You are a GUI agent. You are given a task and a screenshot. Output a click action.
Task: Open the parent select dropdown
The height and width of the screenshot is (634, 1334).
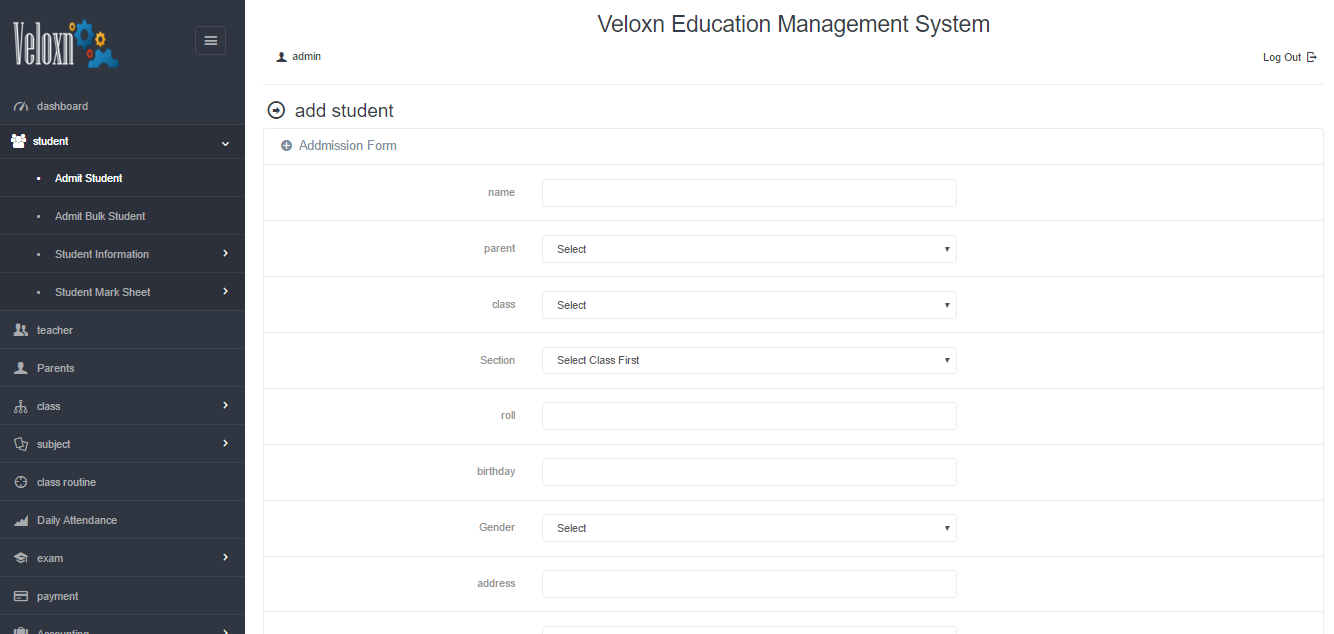(748, 249)
